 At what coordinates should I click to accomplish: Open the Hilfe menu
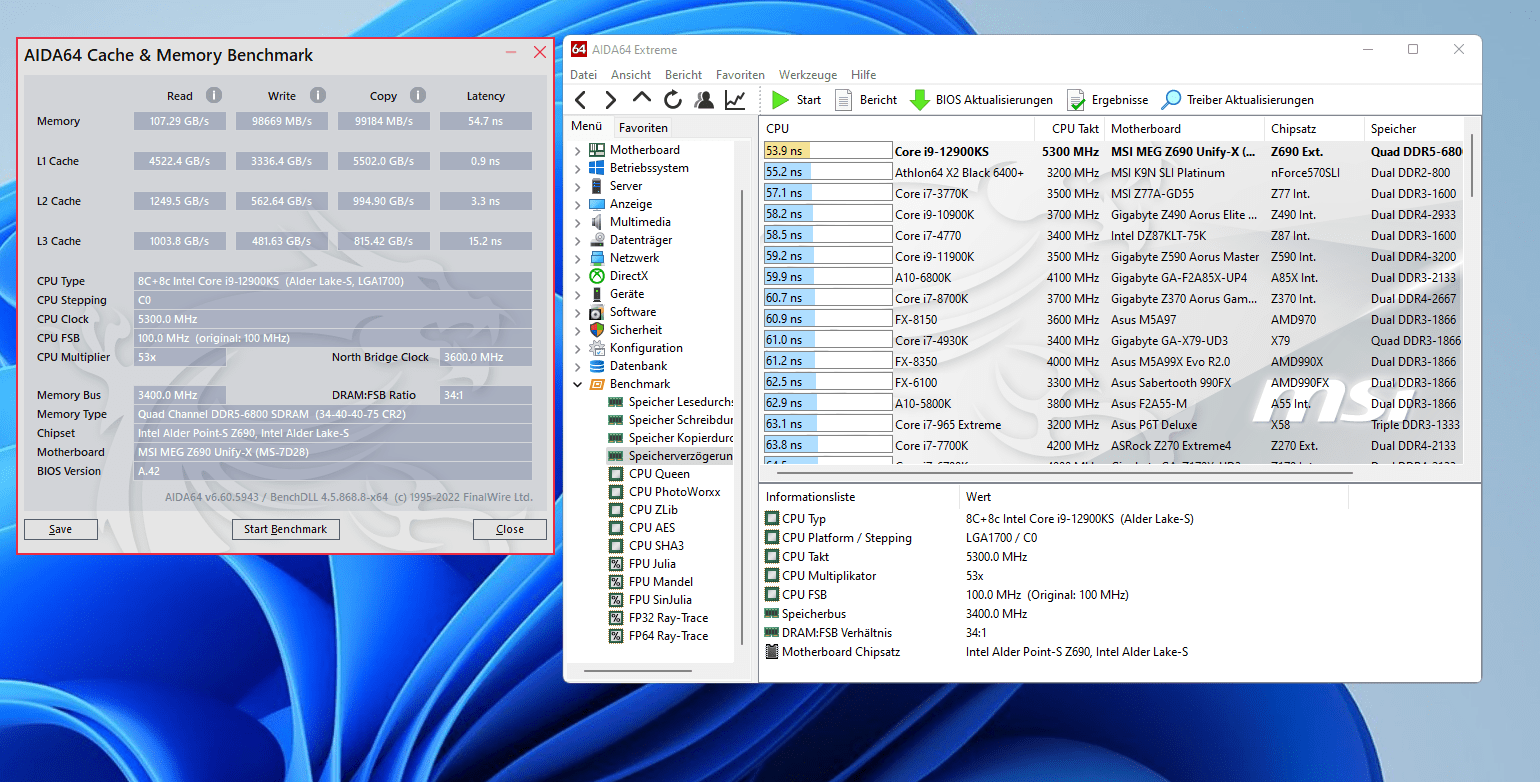(863, 75)
